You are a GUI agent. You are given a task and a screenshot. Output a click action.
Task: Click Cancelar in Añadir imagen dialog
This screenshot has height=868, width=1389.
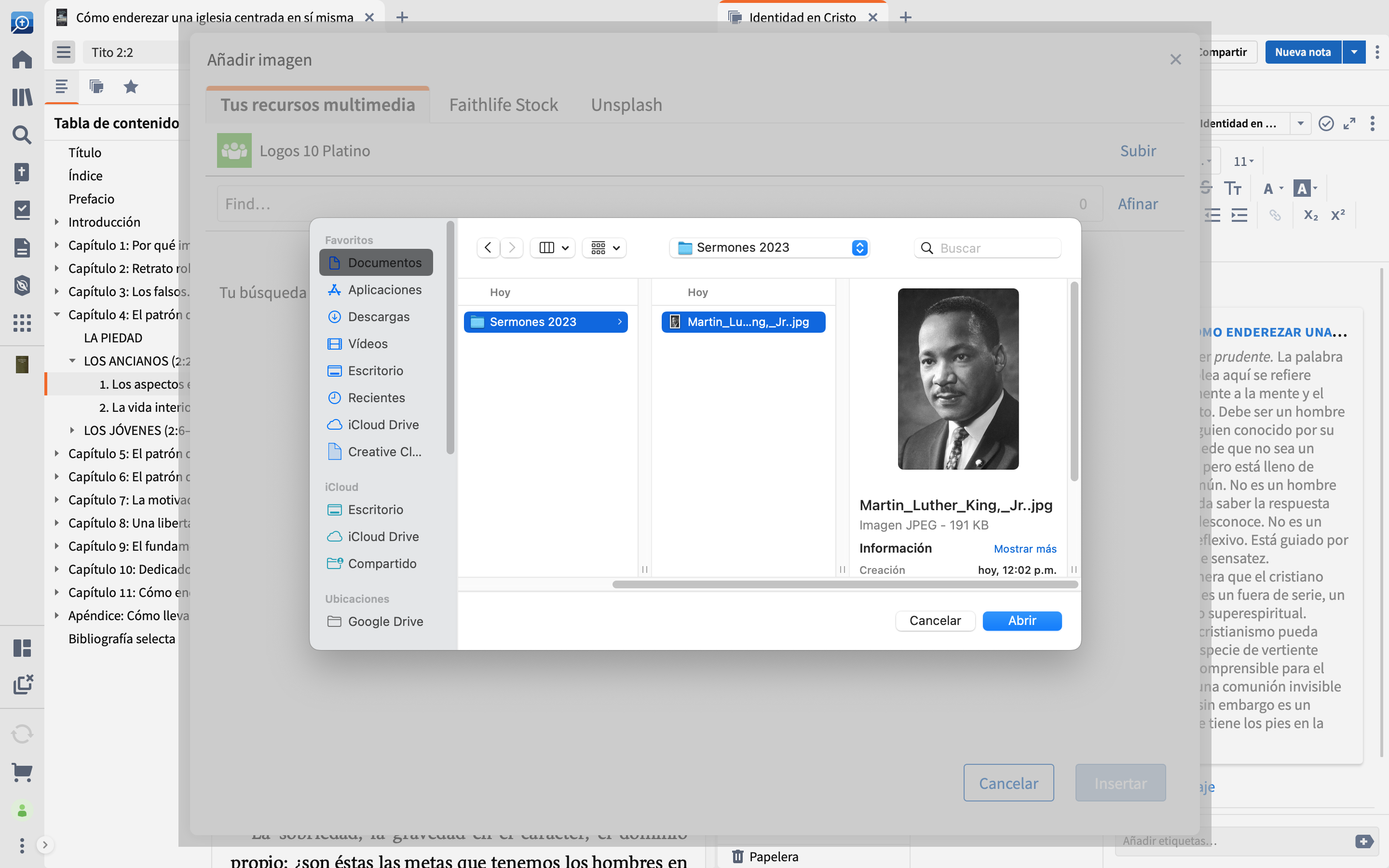(x=1008, y=783)
